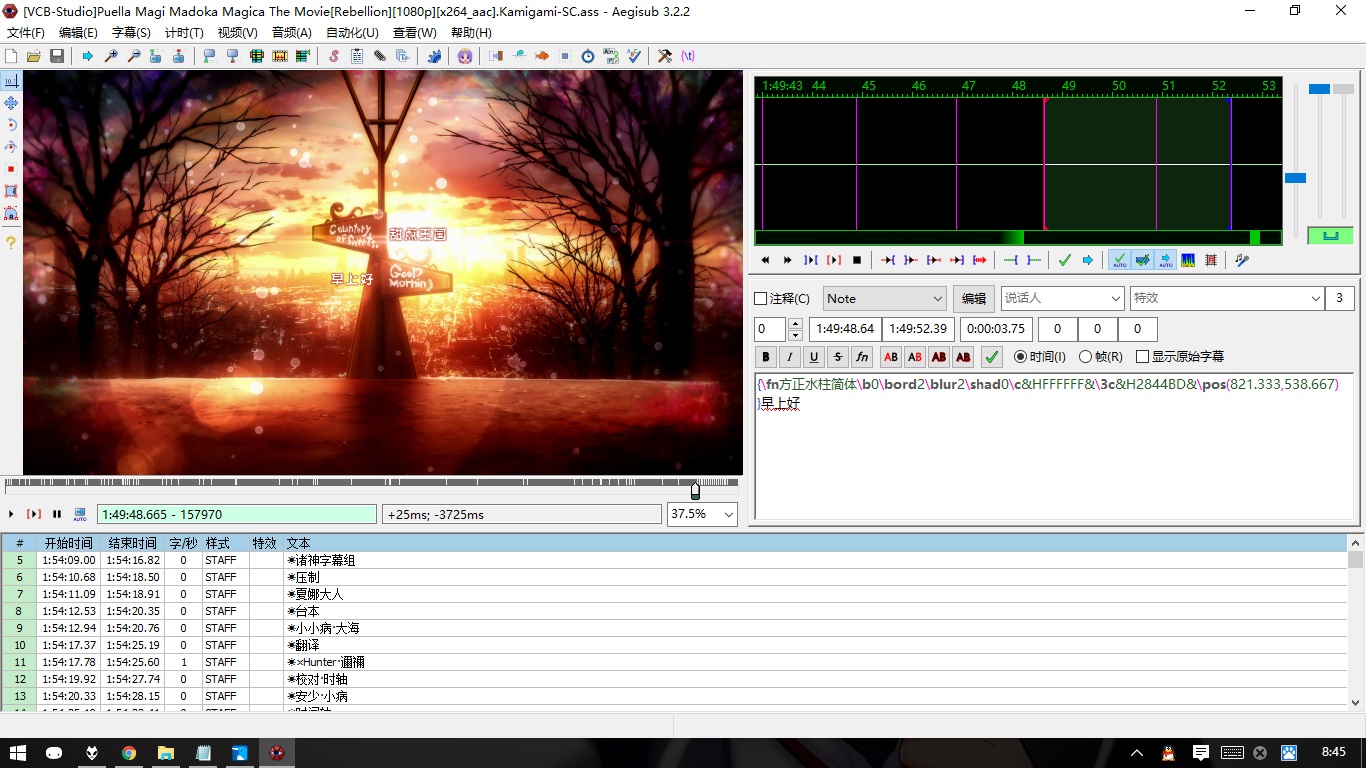The image size is (1366, 768).
Task: Zoom in video with magnifier plus
Action: click(111, 56)
